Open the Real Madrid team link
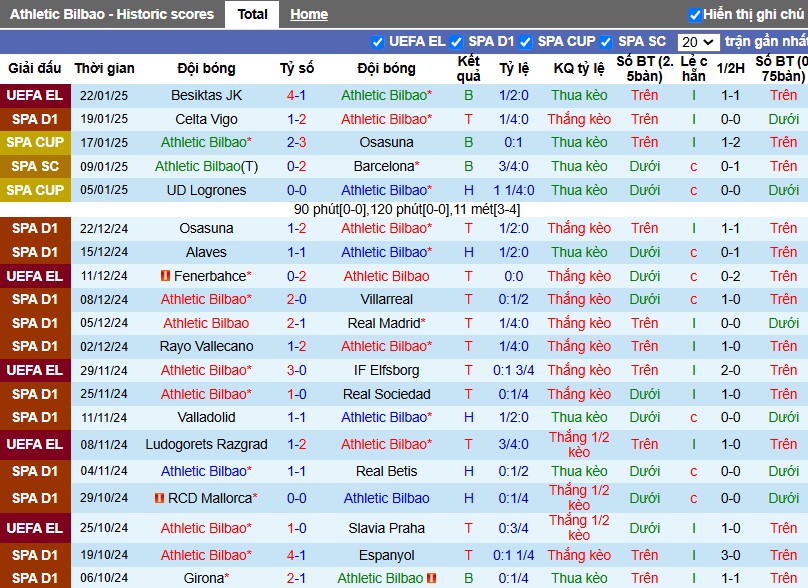 pos(384,323)
